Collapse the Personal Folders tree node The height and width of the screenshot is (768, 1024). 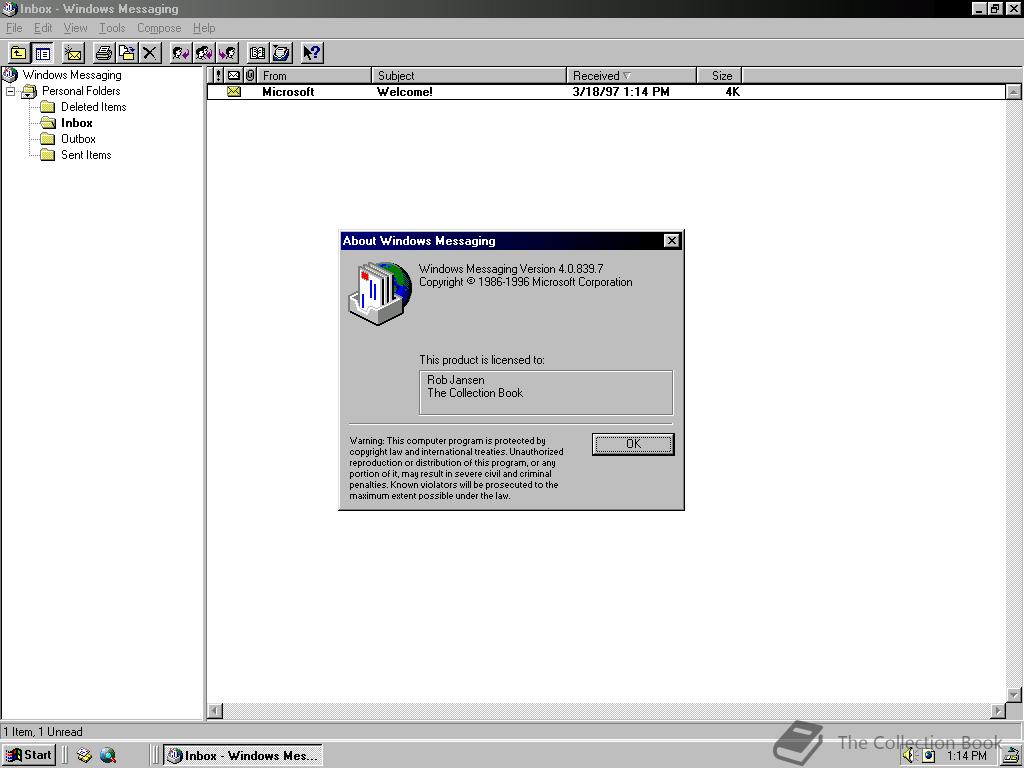(x=10, y=91)
